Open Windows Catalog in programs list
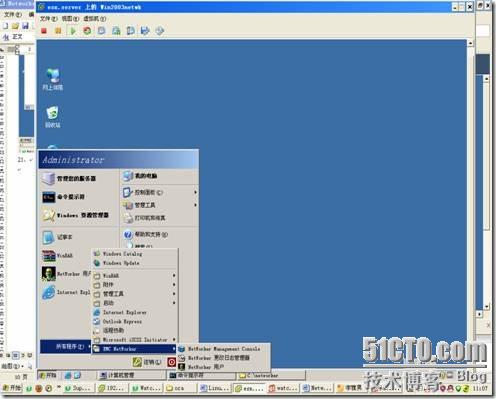 135,254
